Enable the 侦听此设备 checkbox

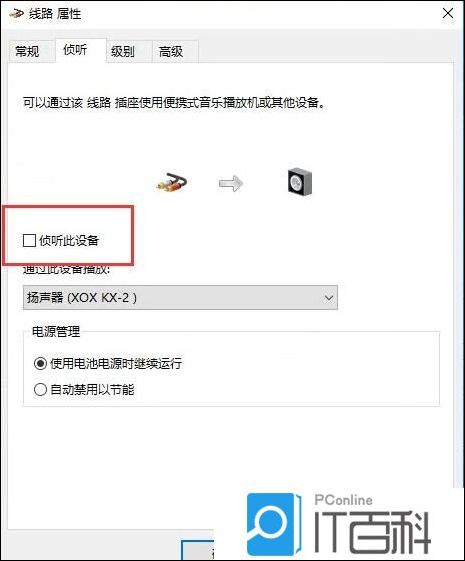click(29, 240)
